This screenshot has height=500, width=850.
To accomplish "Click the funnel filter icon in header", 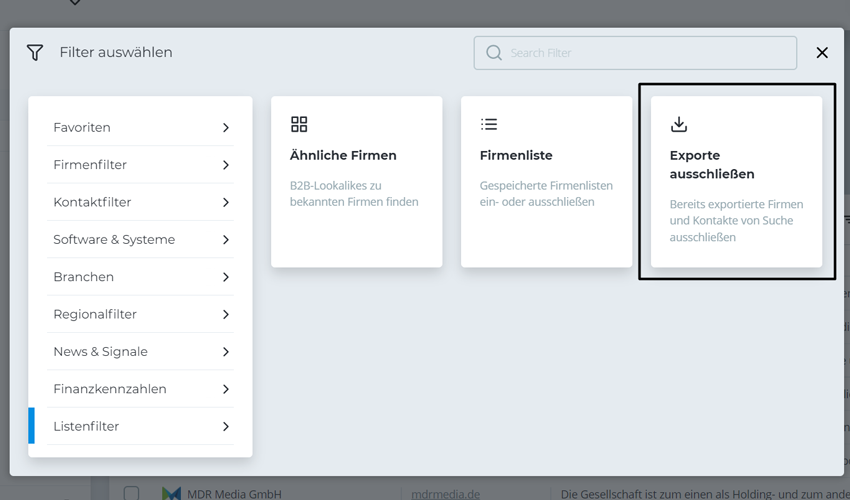I will [x=35, y=53].
